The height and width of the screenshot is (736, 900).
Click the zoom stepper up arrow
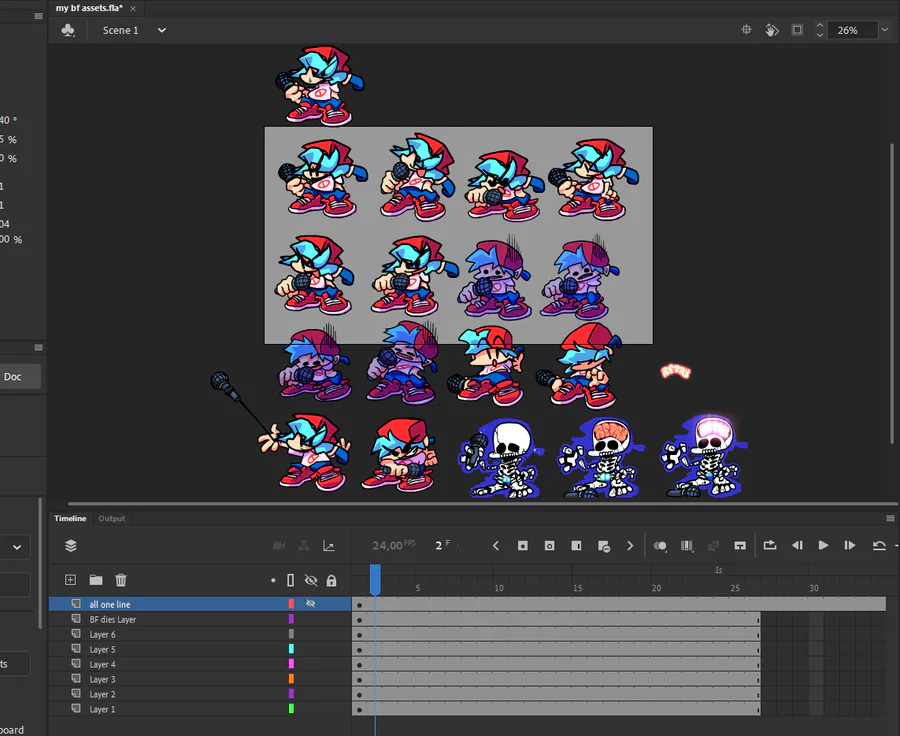[x=820, y=26]
